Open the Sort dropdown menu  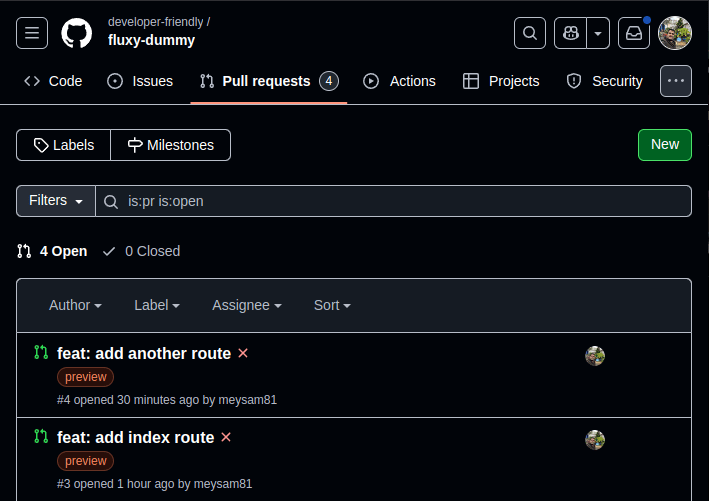(332, 305)
